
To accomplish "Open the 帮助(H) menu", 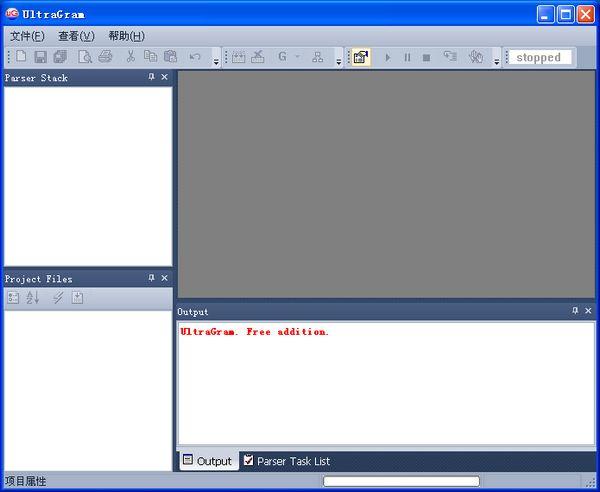I will click(126, 36).
